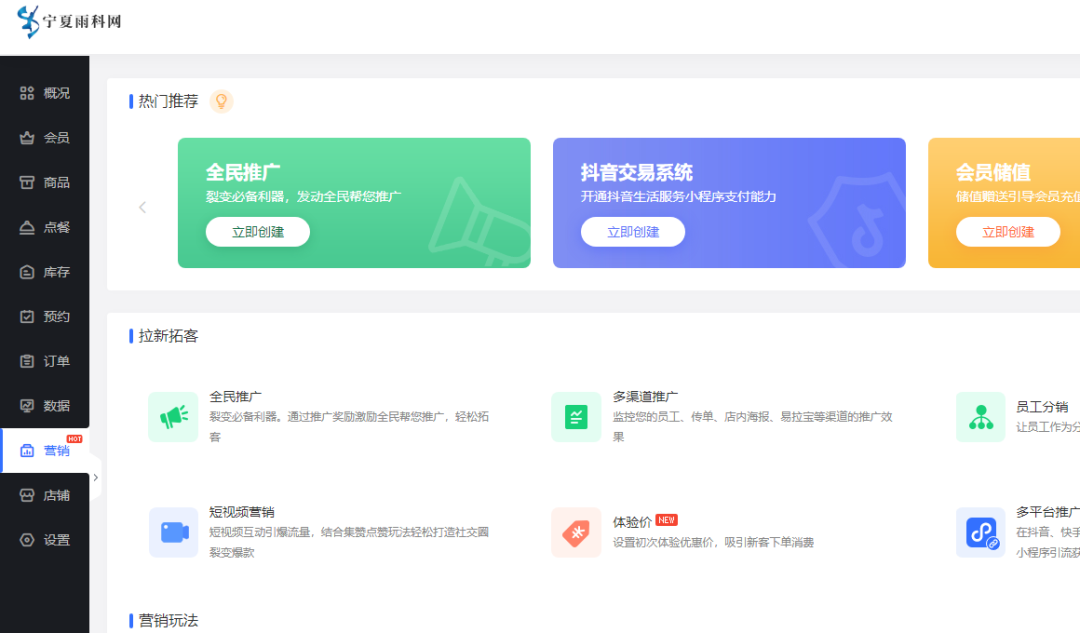Click the NEW badge next to 体验价
This screenshot has width=1080, height=633.
[666, 520]
